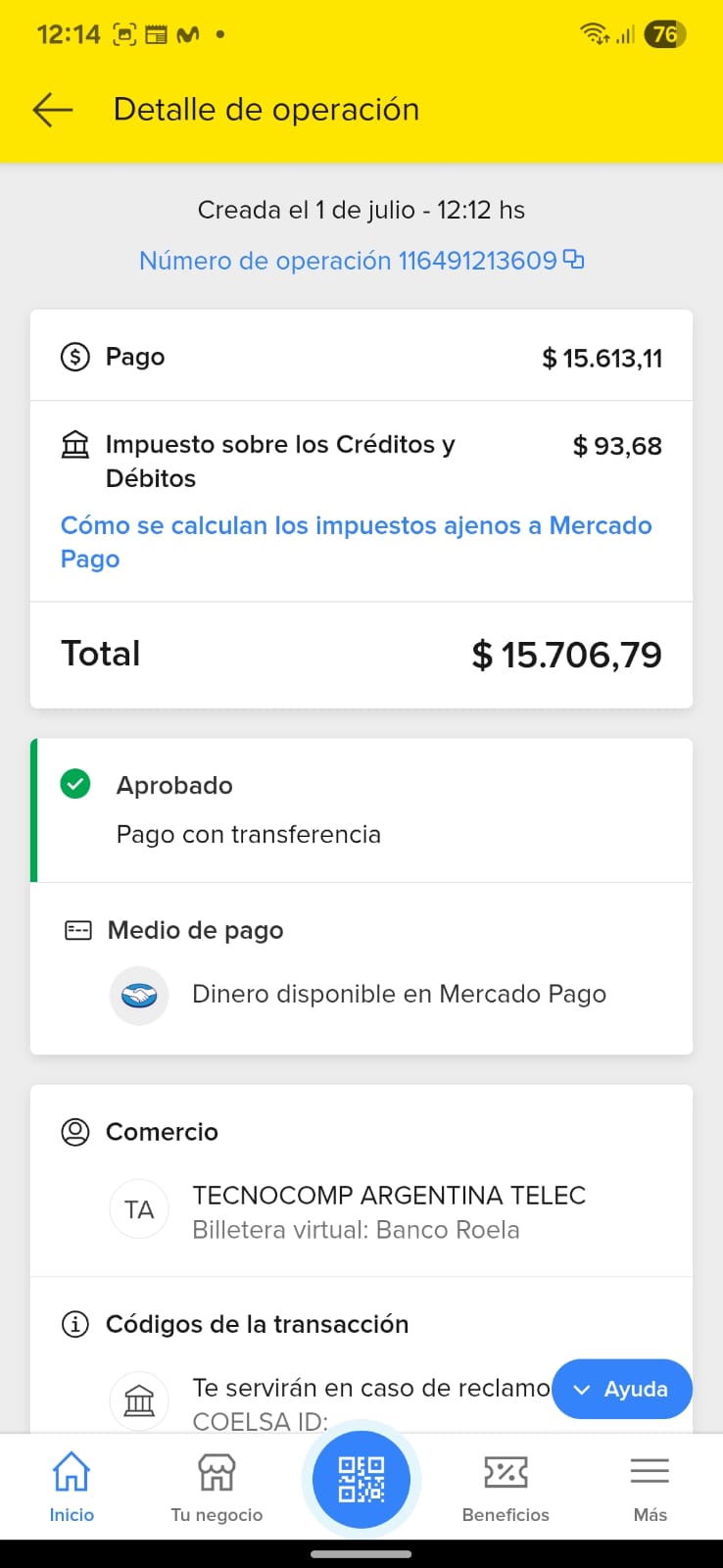
Task: Tap the back arrow icon
Action: click(x=53, y=110)
